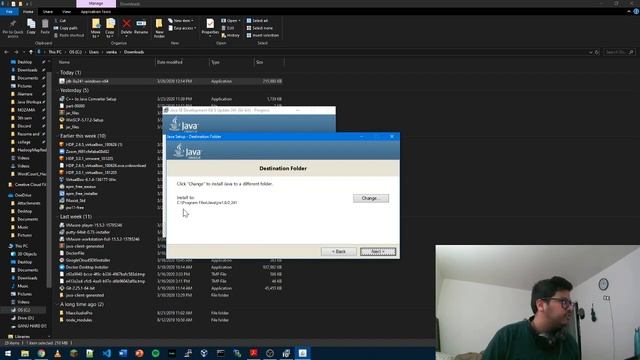This screenshot has width=640, height=360.
Task: Click Pin to Quick access in ribbon
Action: pos(13,28)
